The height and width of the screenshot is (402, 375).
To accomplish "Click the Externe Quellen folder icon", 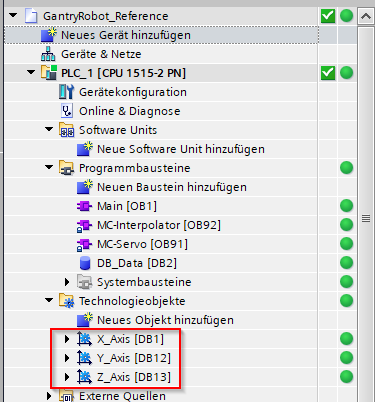I will click(66, 396).
